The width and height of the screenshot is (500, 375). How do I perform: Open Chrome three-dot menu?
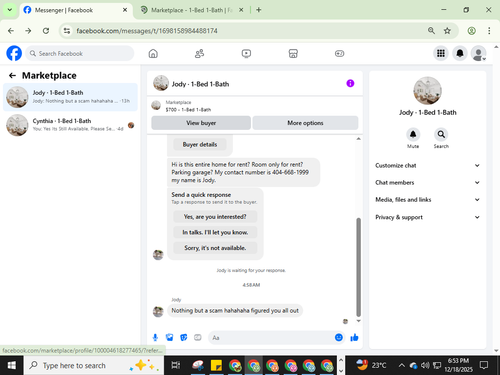point(489,31)
